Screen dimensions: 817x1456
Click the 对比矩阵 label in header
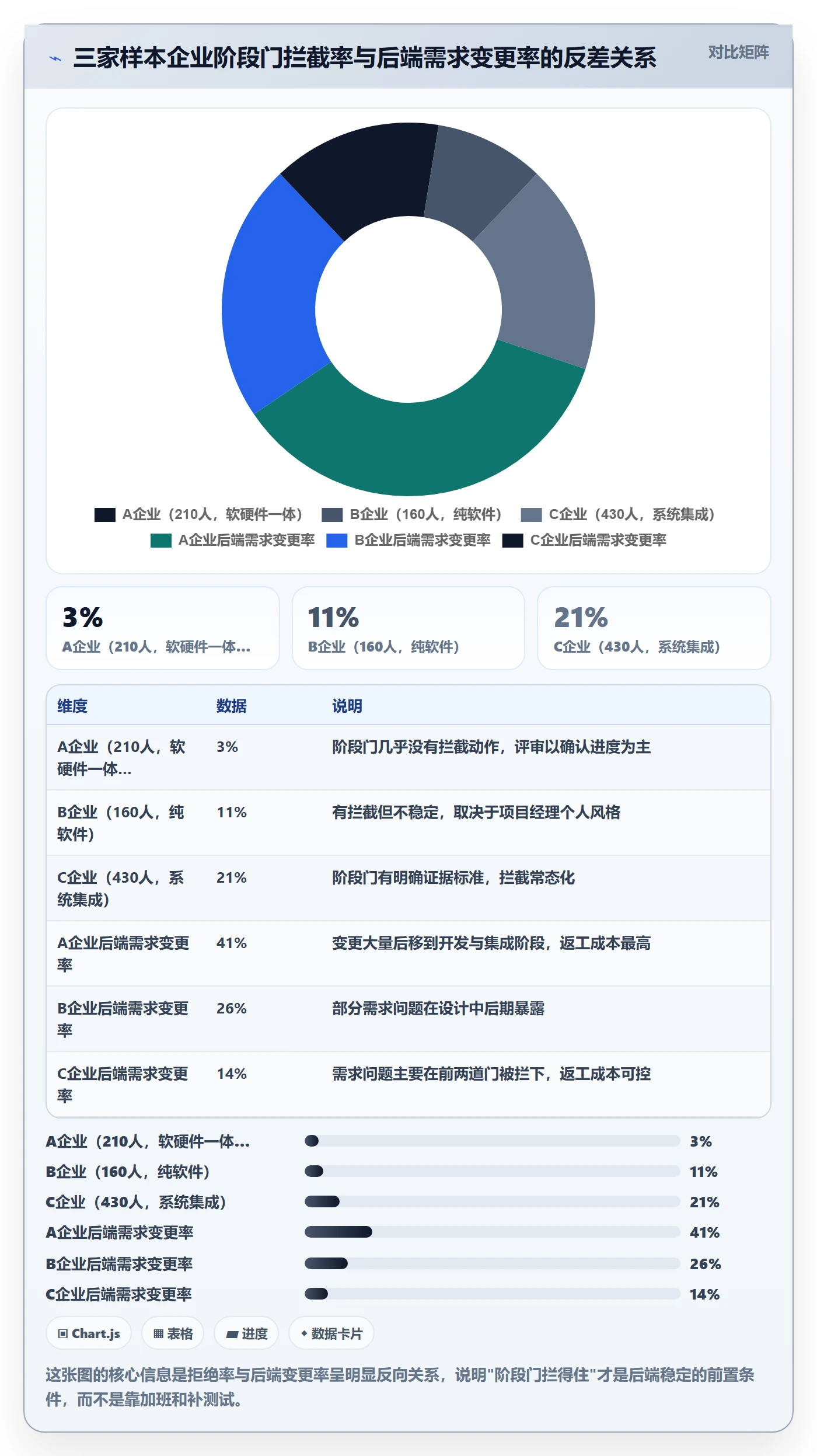pos(738,53)
